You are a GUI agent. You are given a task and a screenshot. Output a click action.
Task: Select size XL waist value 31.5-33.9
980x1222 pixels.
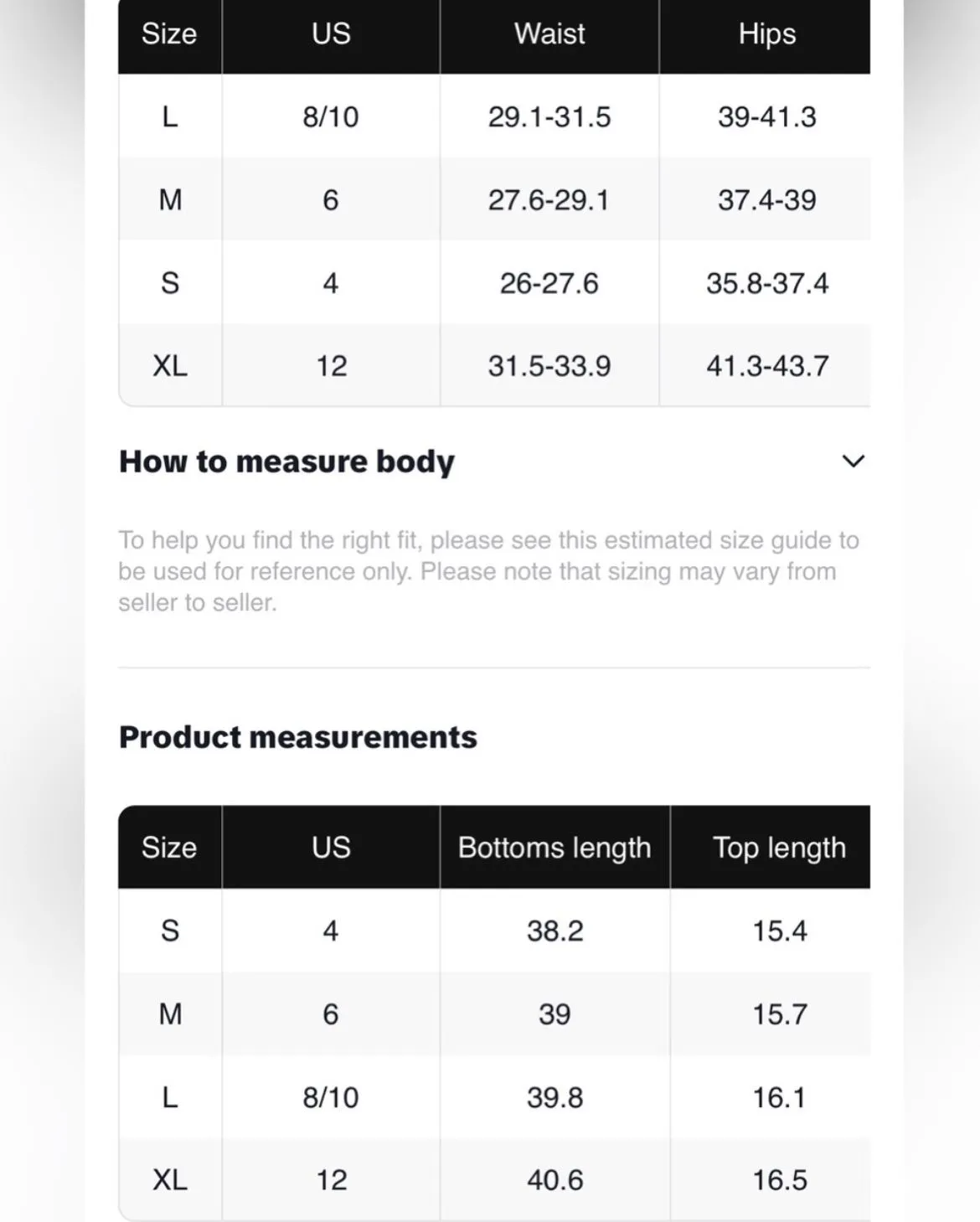(549, 366)
